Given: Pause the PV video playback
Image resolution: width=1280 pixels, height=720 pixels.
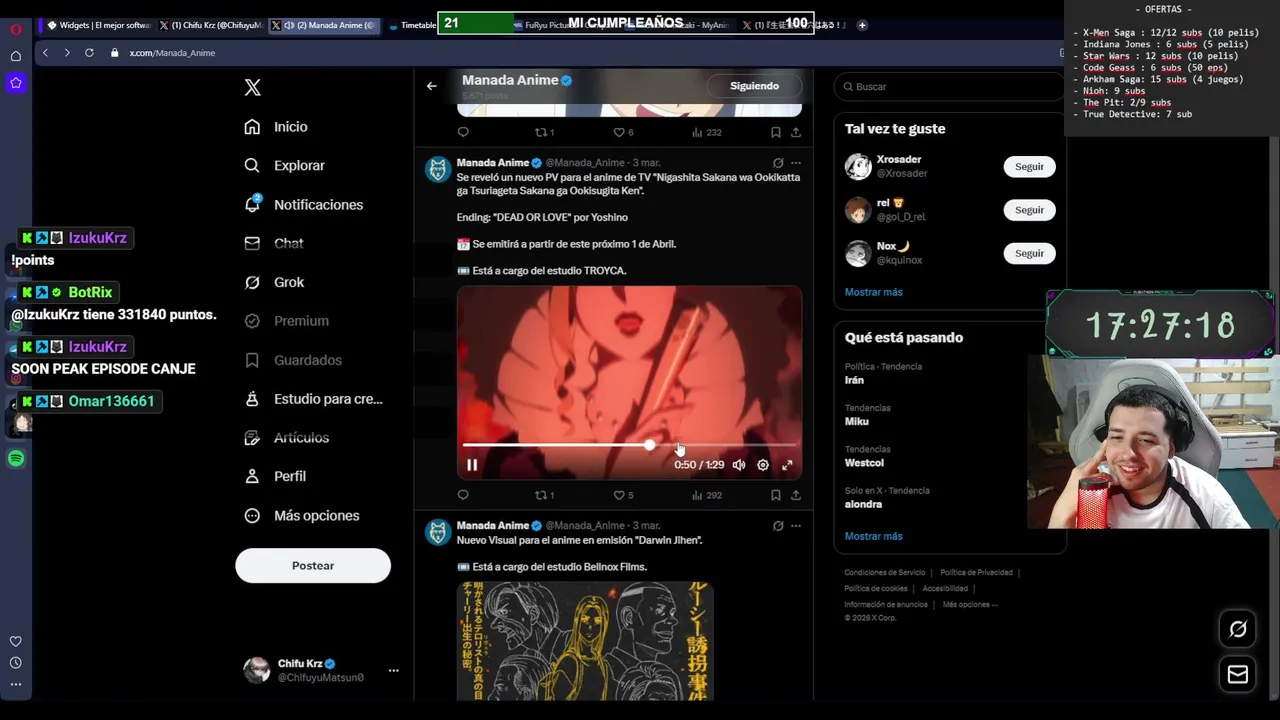Looking at the screenshot, I should (472, 465).
